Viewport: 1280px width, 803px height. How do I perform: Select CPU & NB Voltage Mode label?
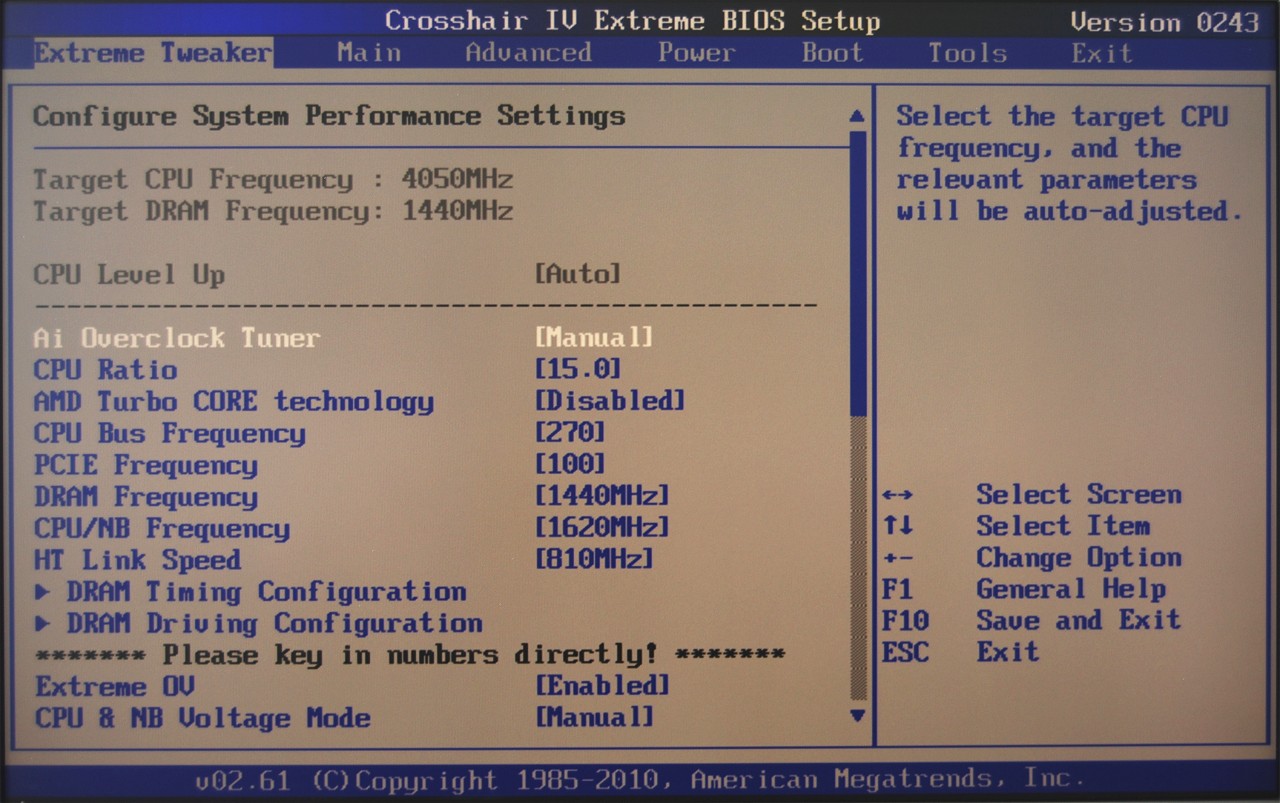201,719
